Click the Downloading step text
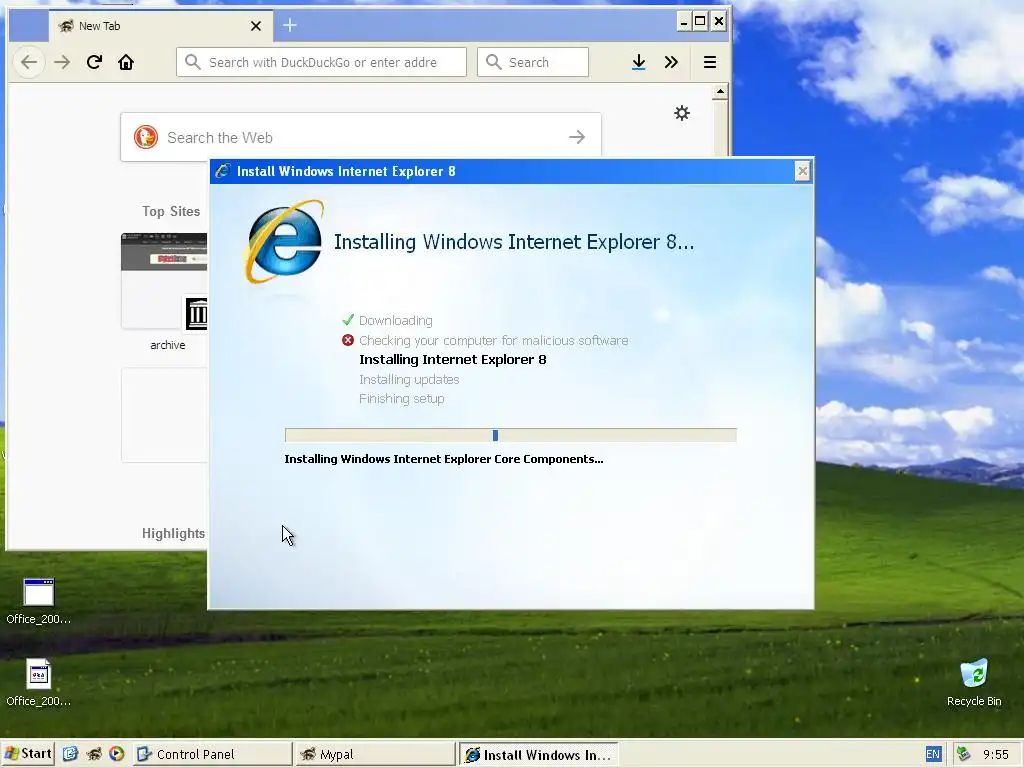The width and height of the screenshot is (1024, 768). [x=396, y=321]
